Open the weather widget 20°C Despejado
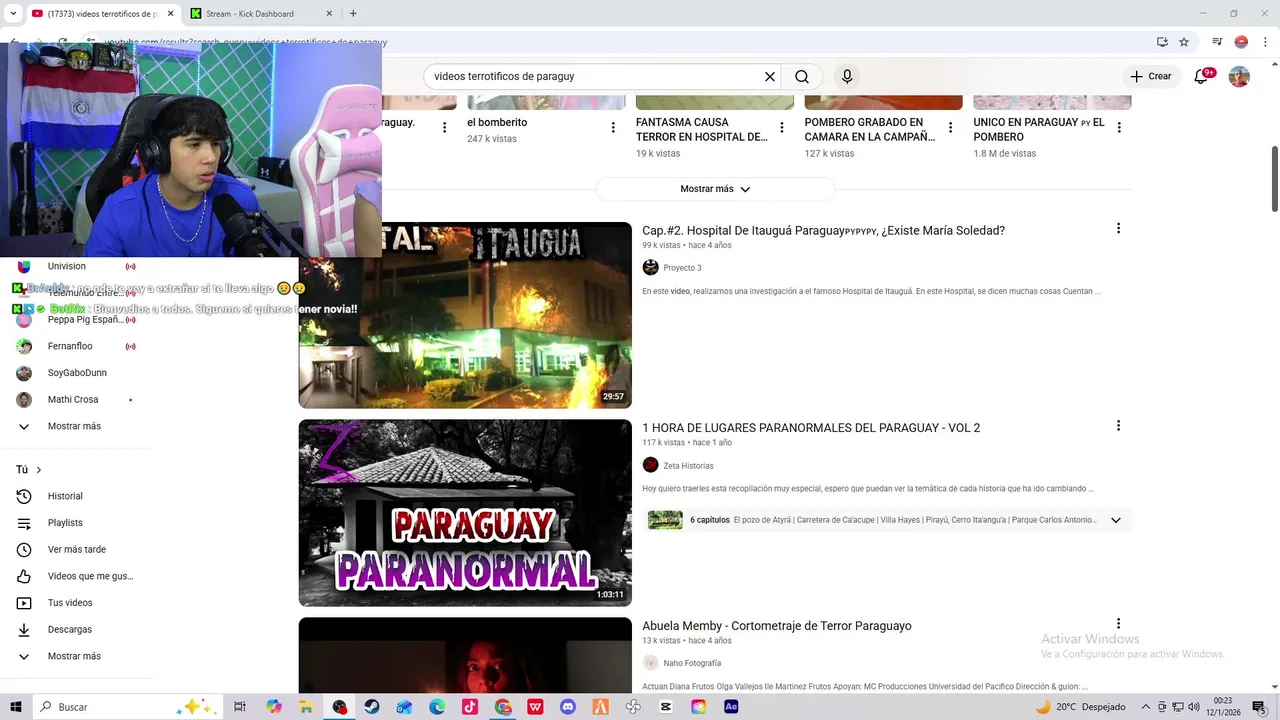The height and width of the screenshot is (720, 1280). coord(1080,707)
